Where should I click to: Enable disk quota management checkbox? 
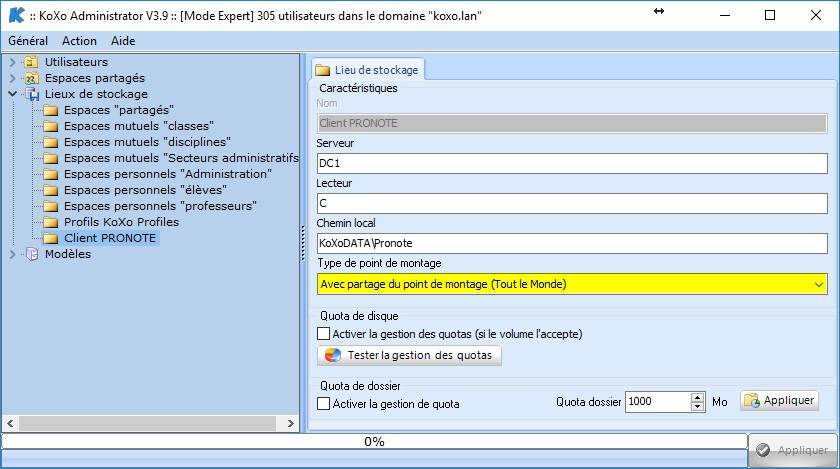[324, 334]
